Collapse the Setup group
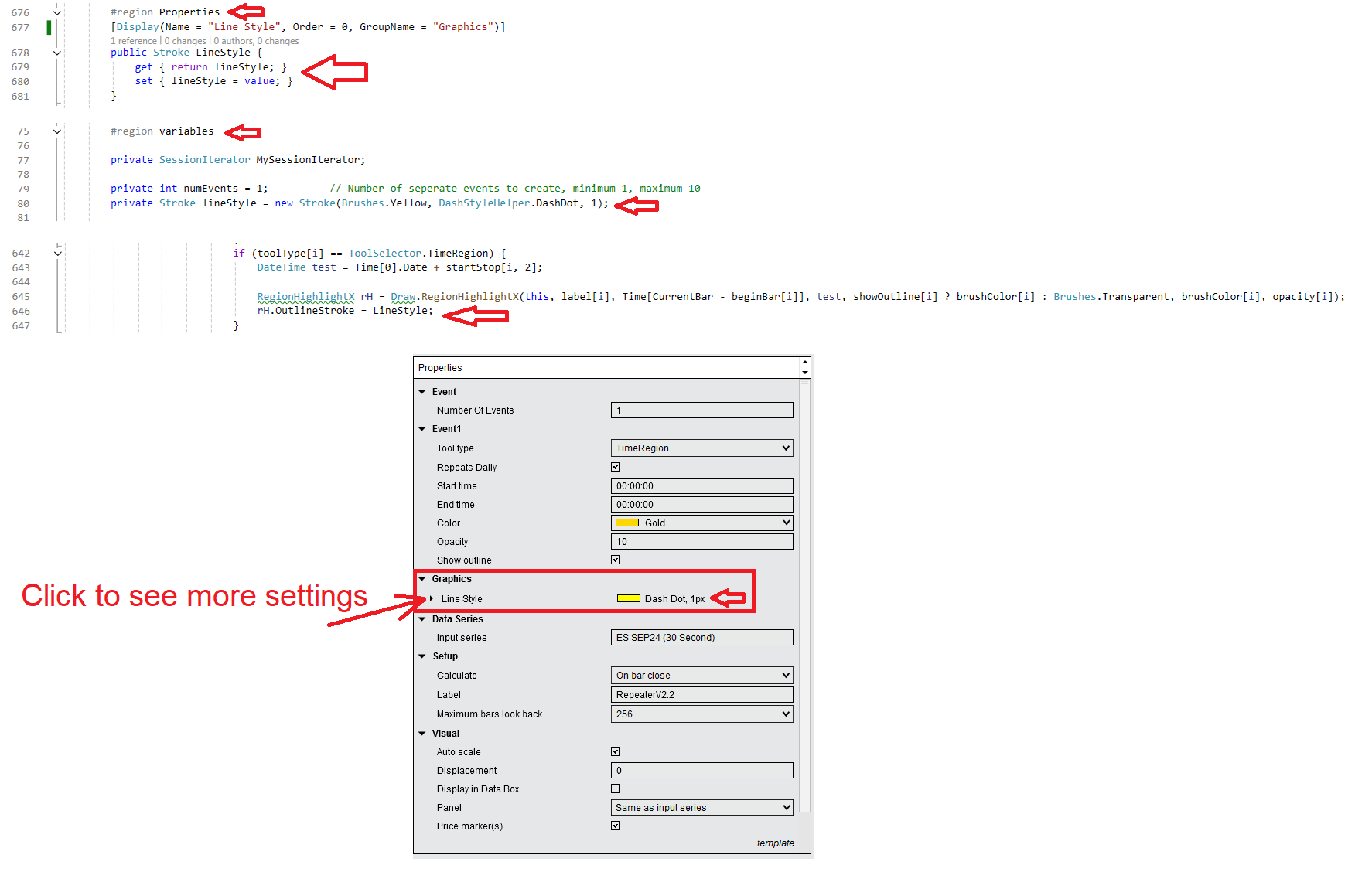Viewport: 1372px width, 872px height. [x=422, y=656]
